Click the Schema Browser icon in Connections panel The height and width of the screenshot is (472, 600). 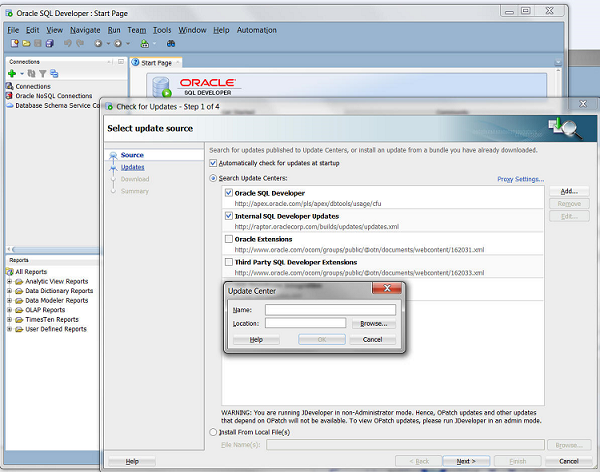(54, 73)
